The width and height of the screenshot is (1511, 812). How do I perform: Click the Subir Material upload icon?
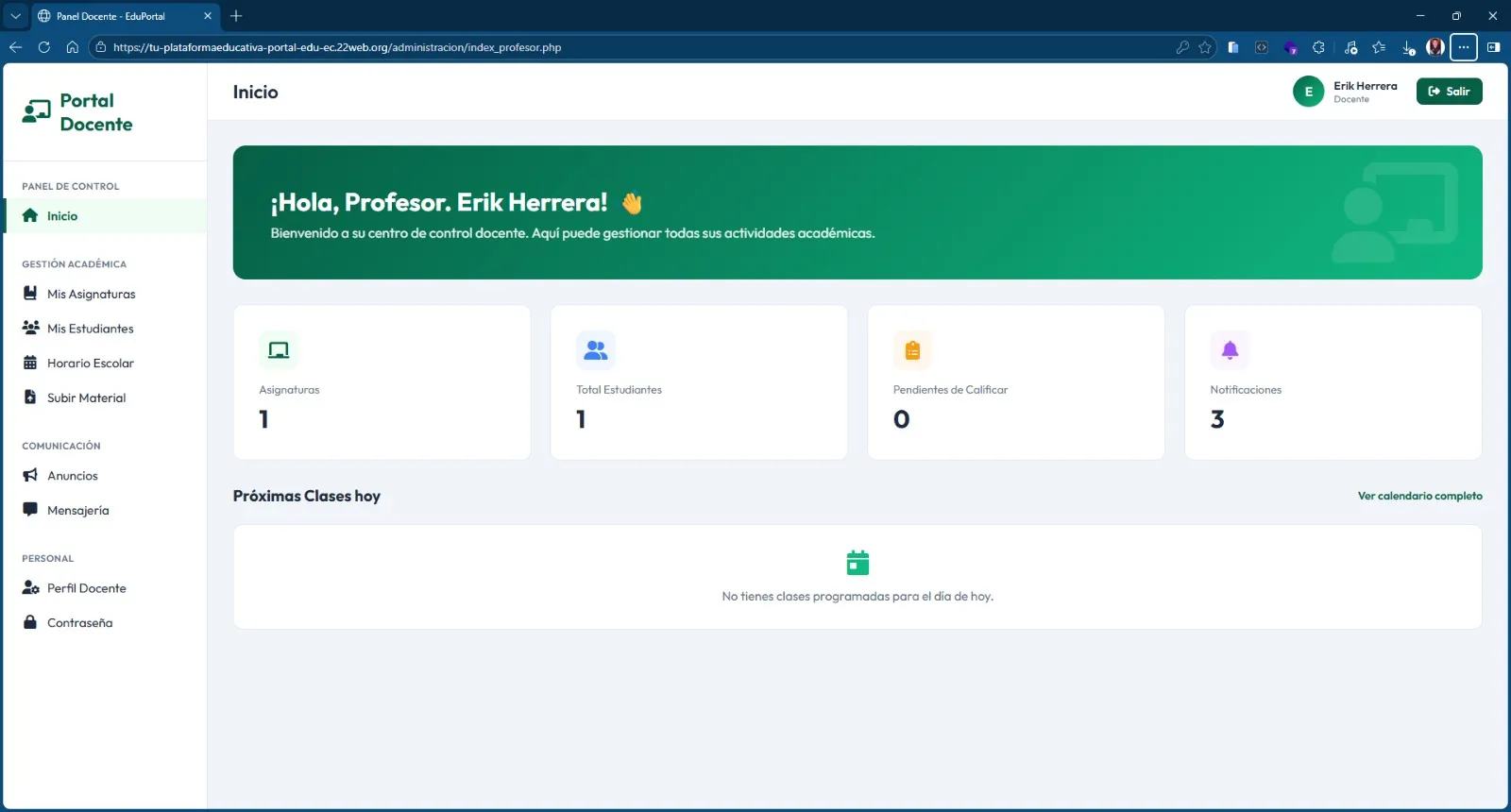click(30, 398)
